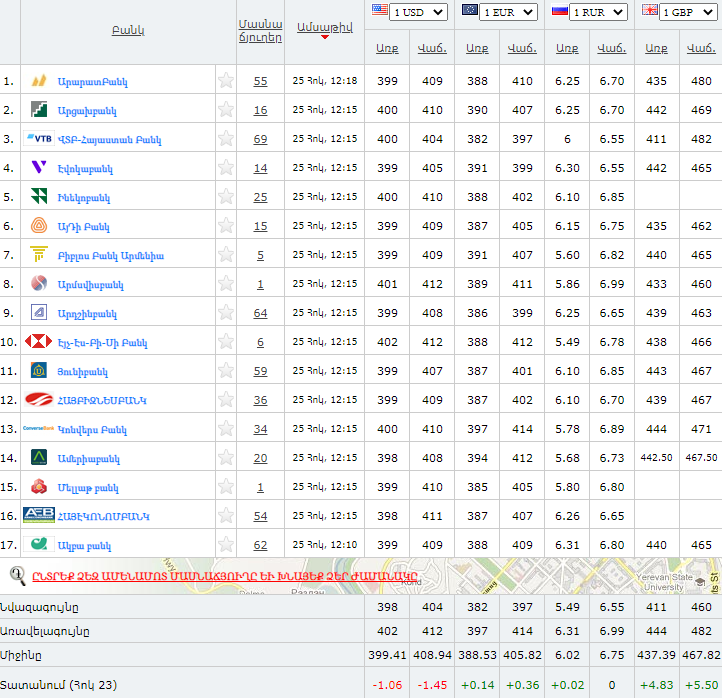Sort by the date column header
The image size is (722, 698).
click(x=325, y=28)
